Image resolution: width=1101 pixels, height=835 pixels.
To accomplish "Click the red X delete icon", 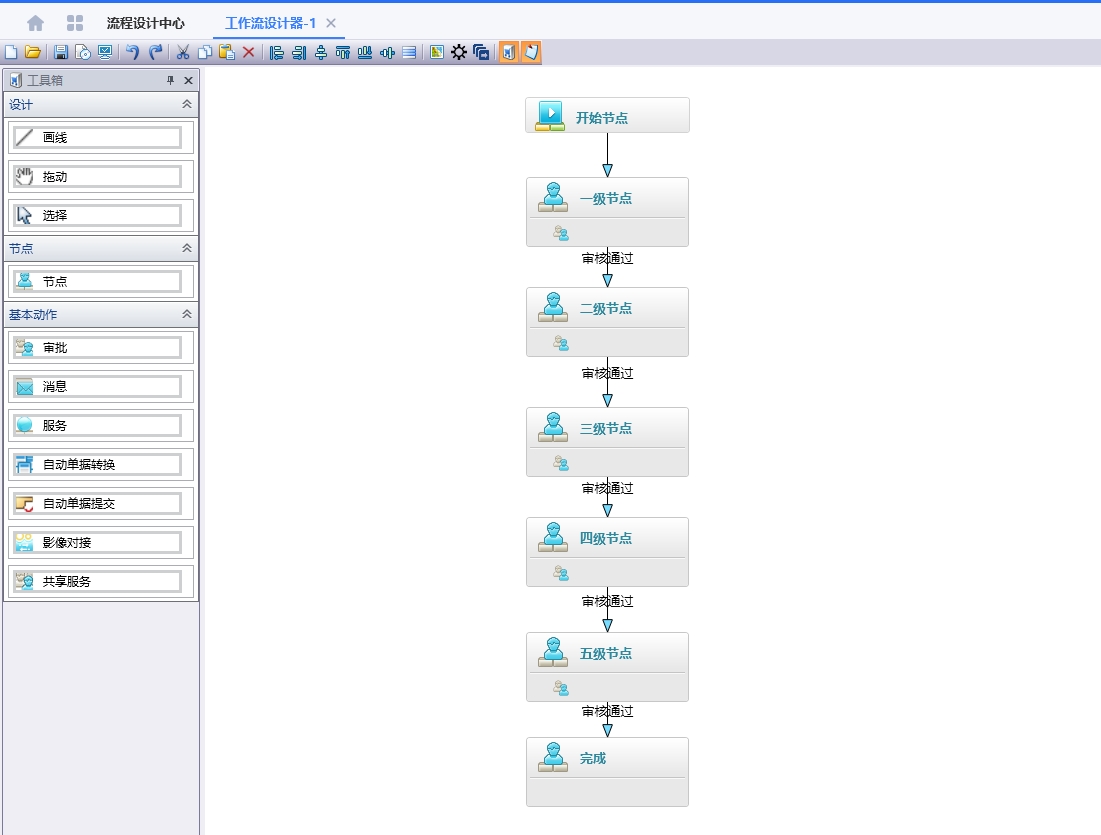I will point(249,52).
